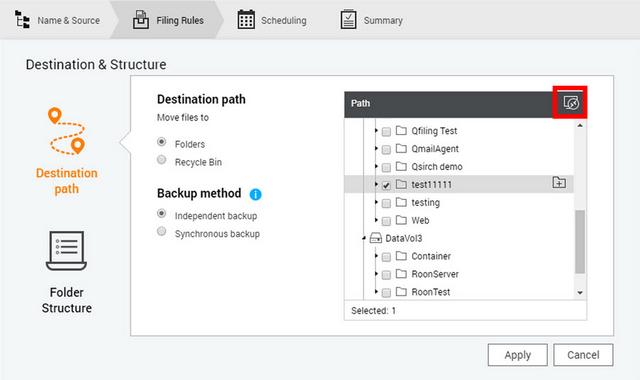
Task: Click the scroll down arrow of path list
Action: [x=580, y=293]
